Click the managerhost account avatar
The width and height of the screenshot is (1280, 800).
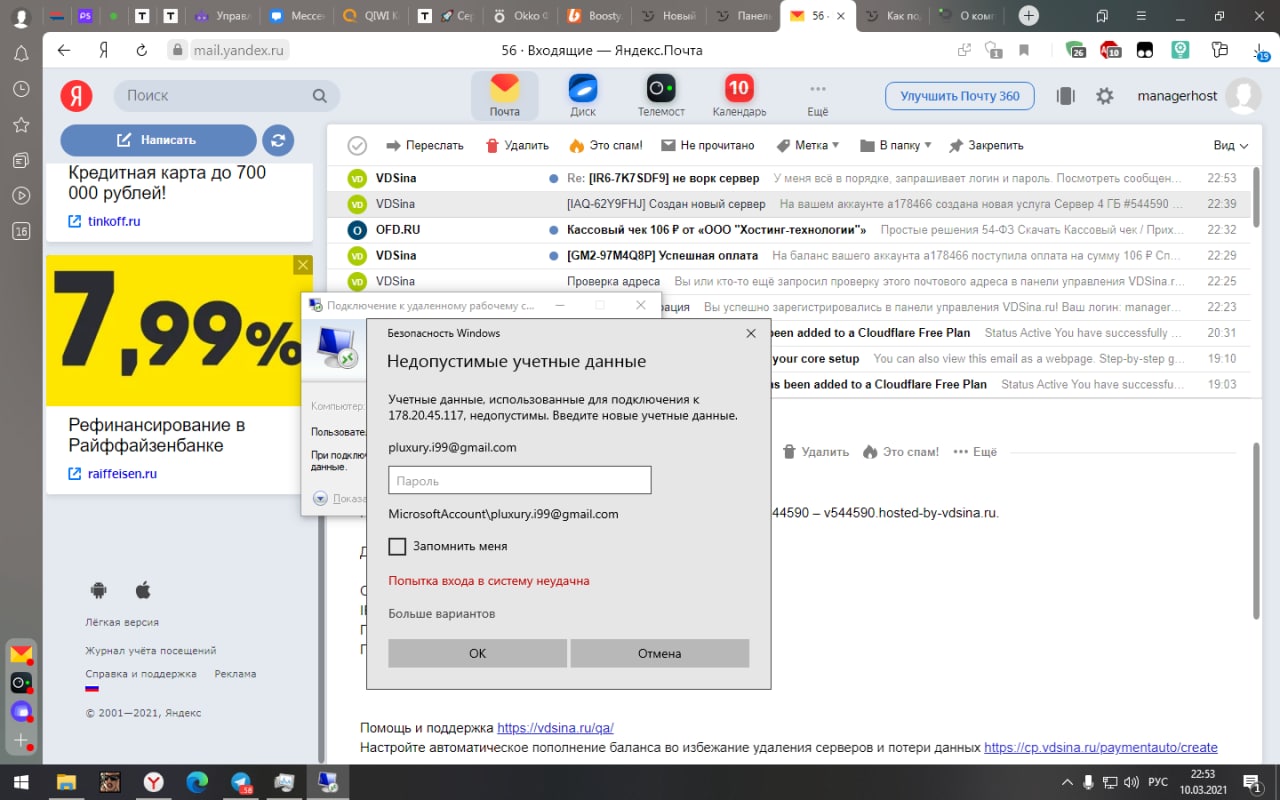pyautogui.click(x=1243, y=96)
